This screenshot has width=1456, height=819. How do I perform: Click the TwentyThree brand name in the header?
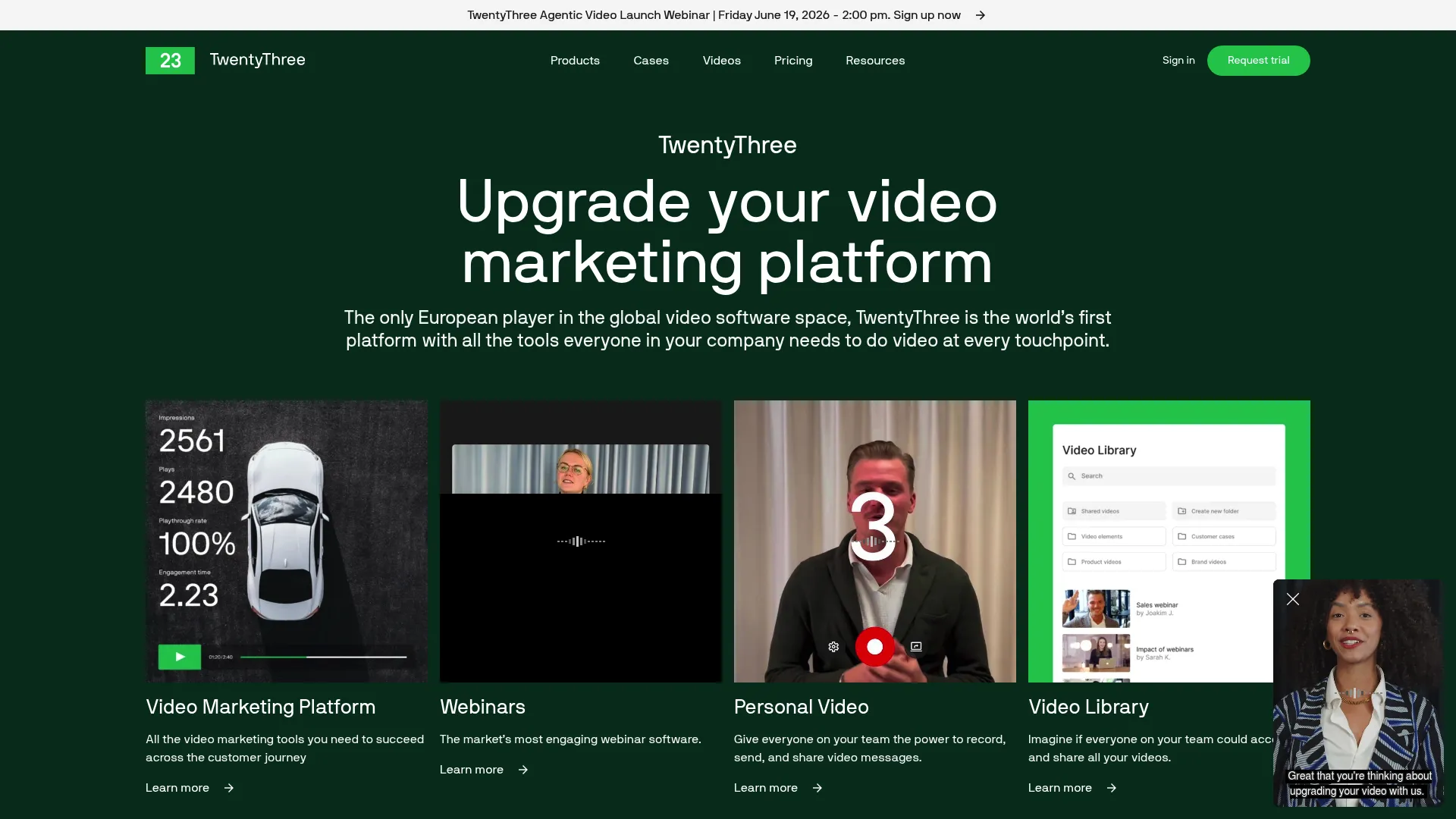[258, 60]
